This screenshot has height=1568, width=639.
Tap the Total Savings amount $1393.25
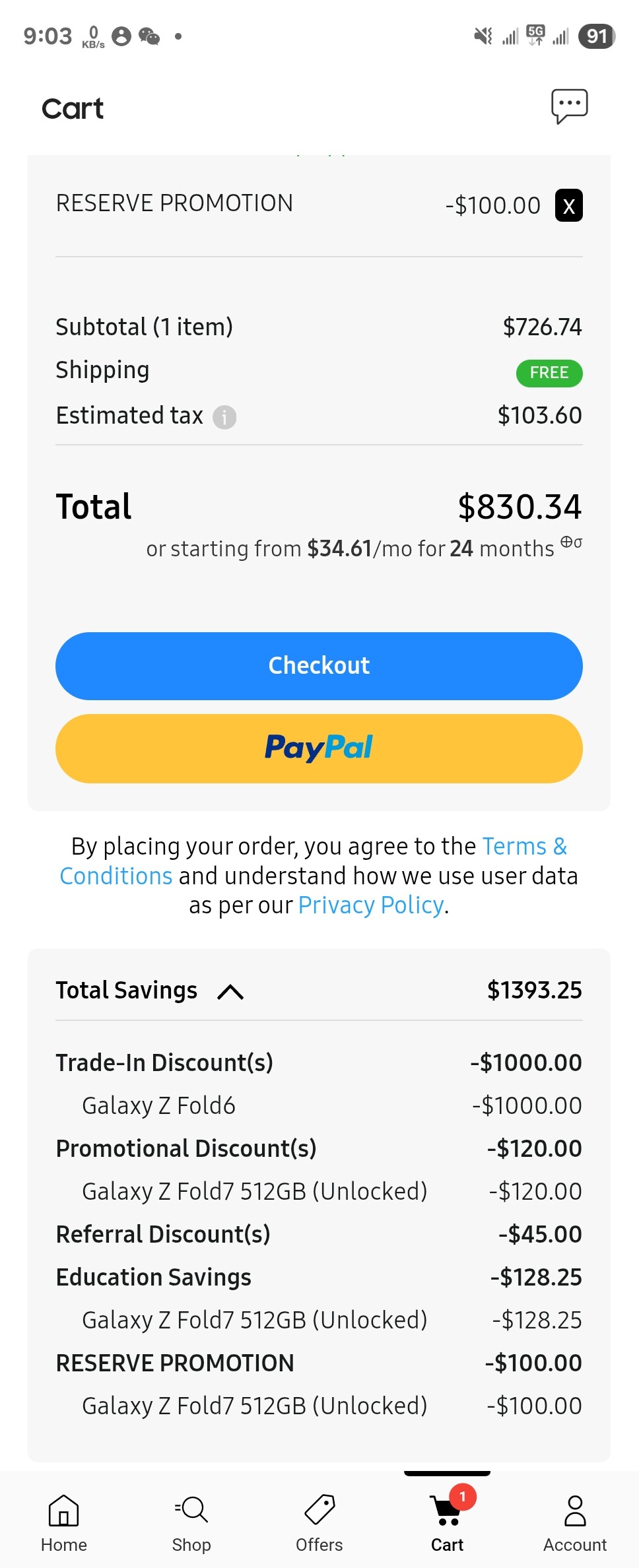click(535, 990)
